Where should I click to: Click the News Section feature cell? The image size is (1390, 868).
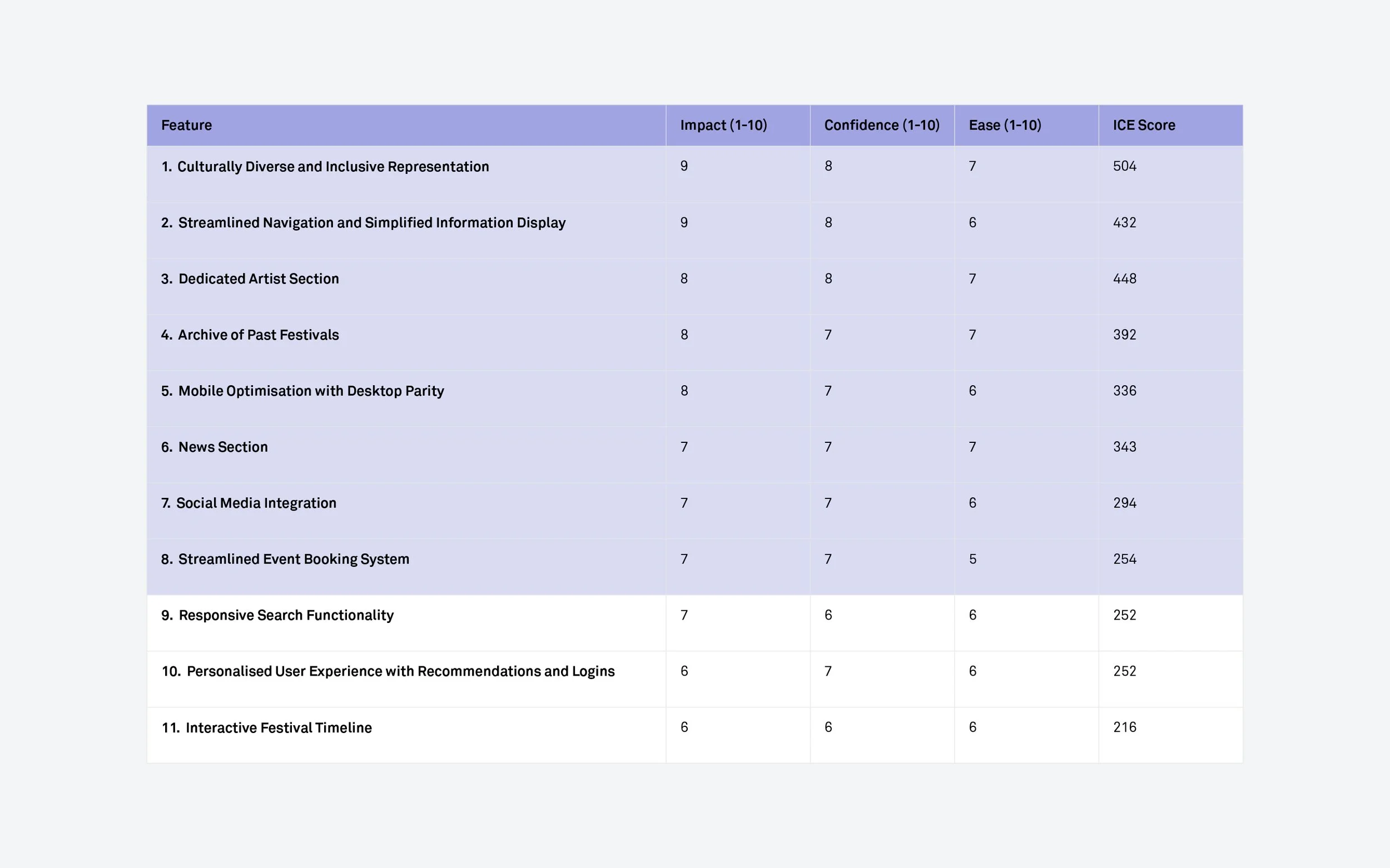[222, 447]
